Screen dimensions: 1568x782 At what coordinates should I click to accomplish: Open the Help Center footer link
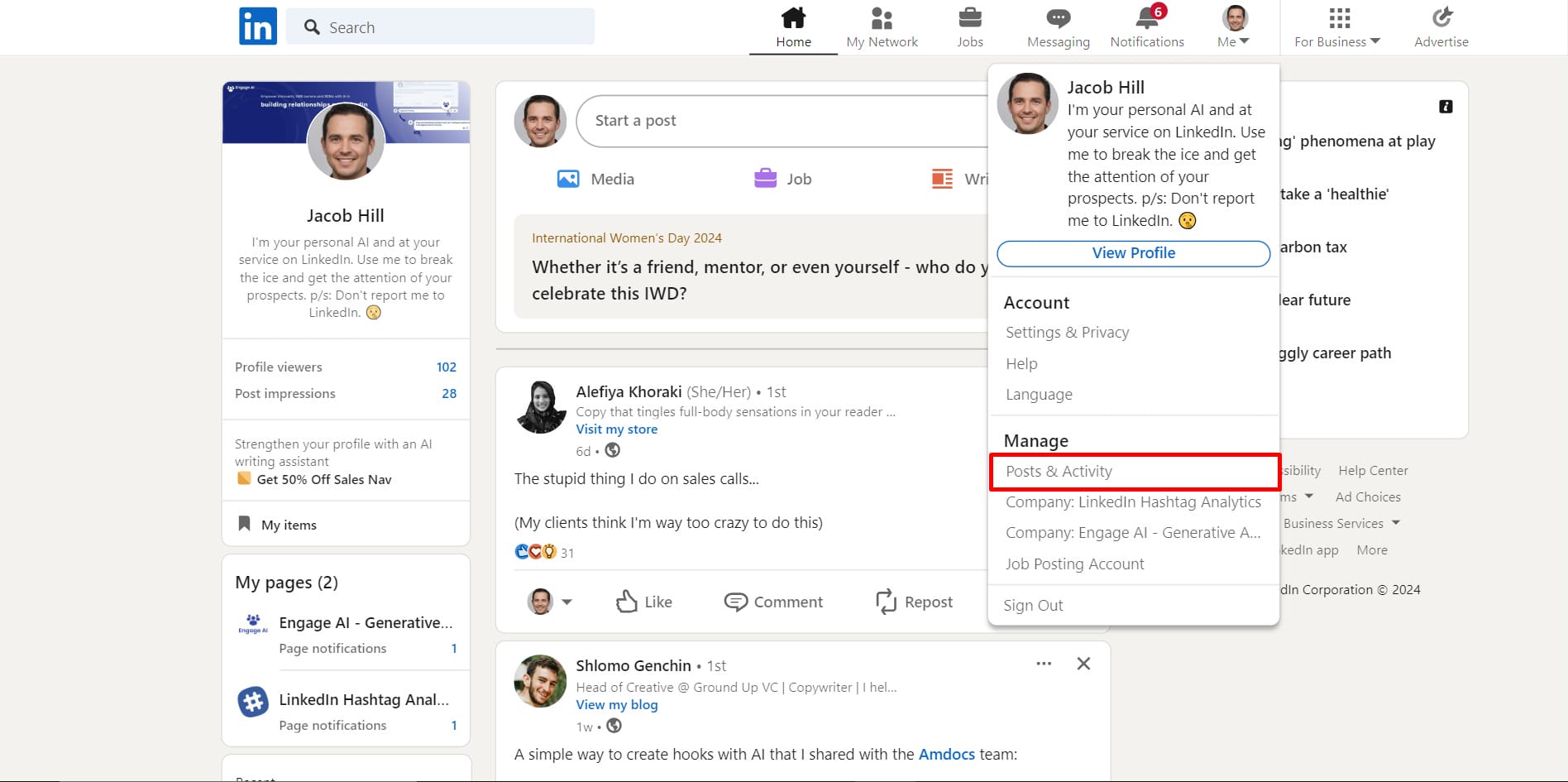coord(1373,470)
